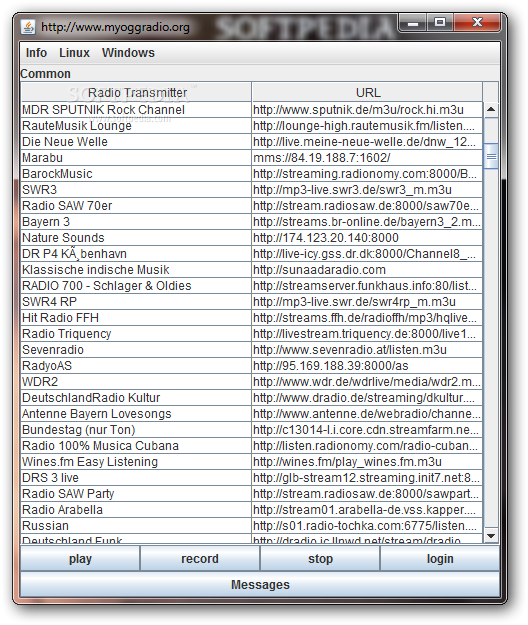Click the stop button
This screenshot has height=625, width=528.
coord(320,558)
